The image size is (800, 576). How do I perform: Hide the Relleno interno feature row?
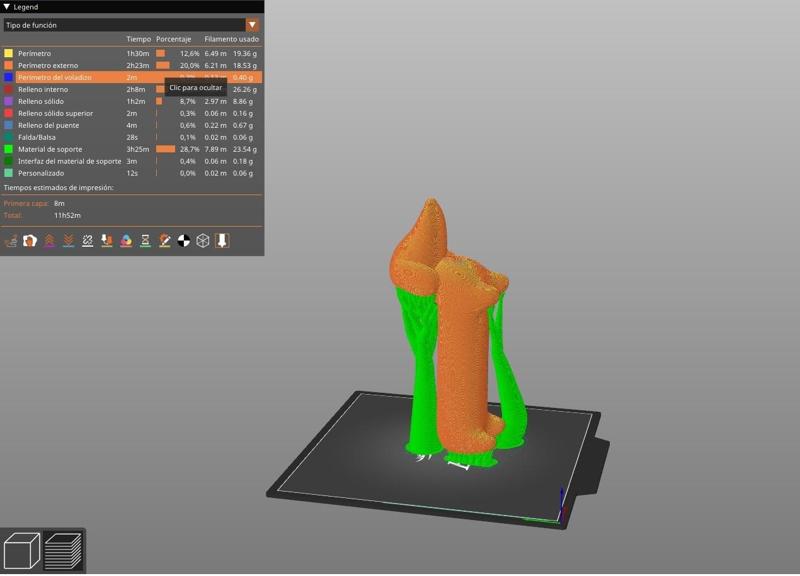tap(132, 89)
